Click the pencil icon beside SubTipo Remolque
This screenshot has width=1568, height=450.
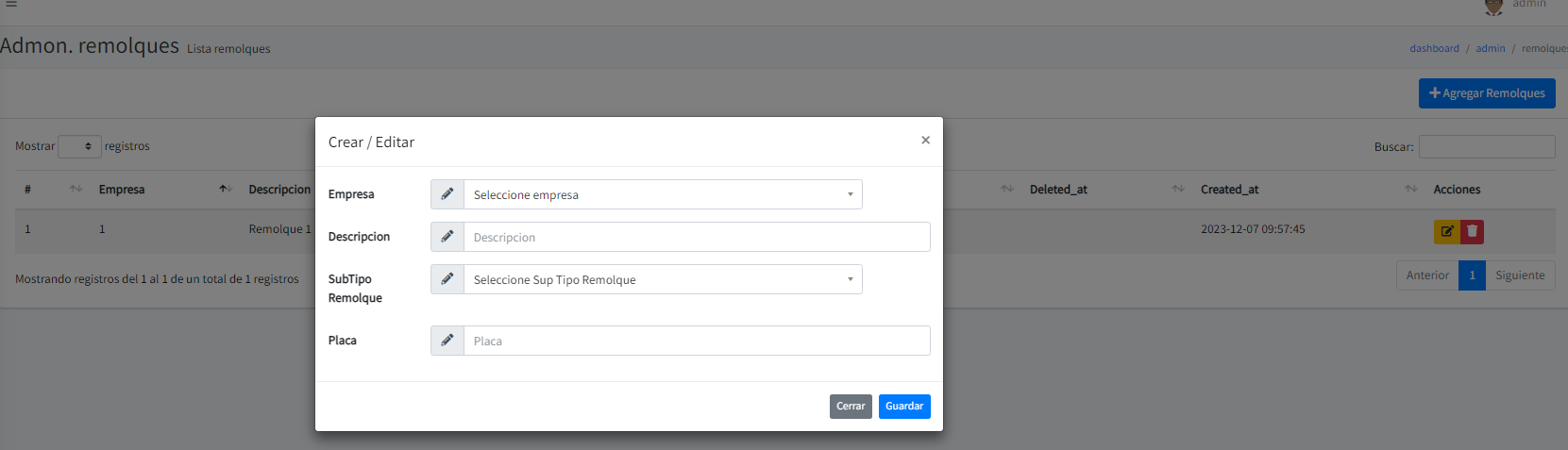pyautogui.click(x=447, y=279)
